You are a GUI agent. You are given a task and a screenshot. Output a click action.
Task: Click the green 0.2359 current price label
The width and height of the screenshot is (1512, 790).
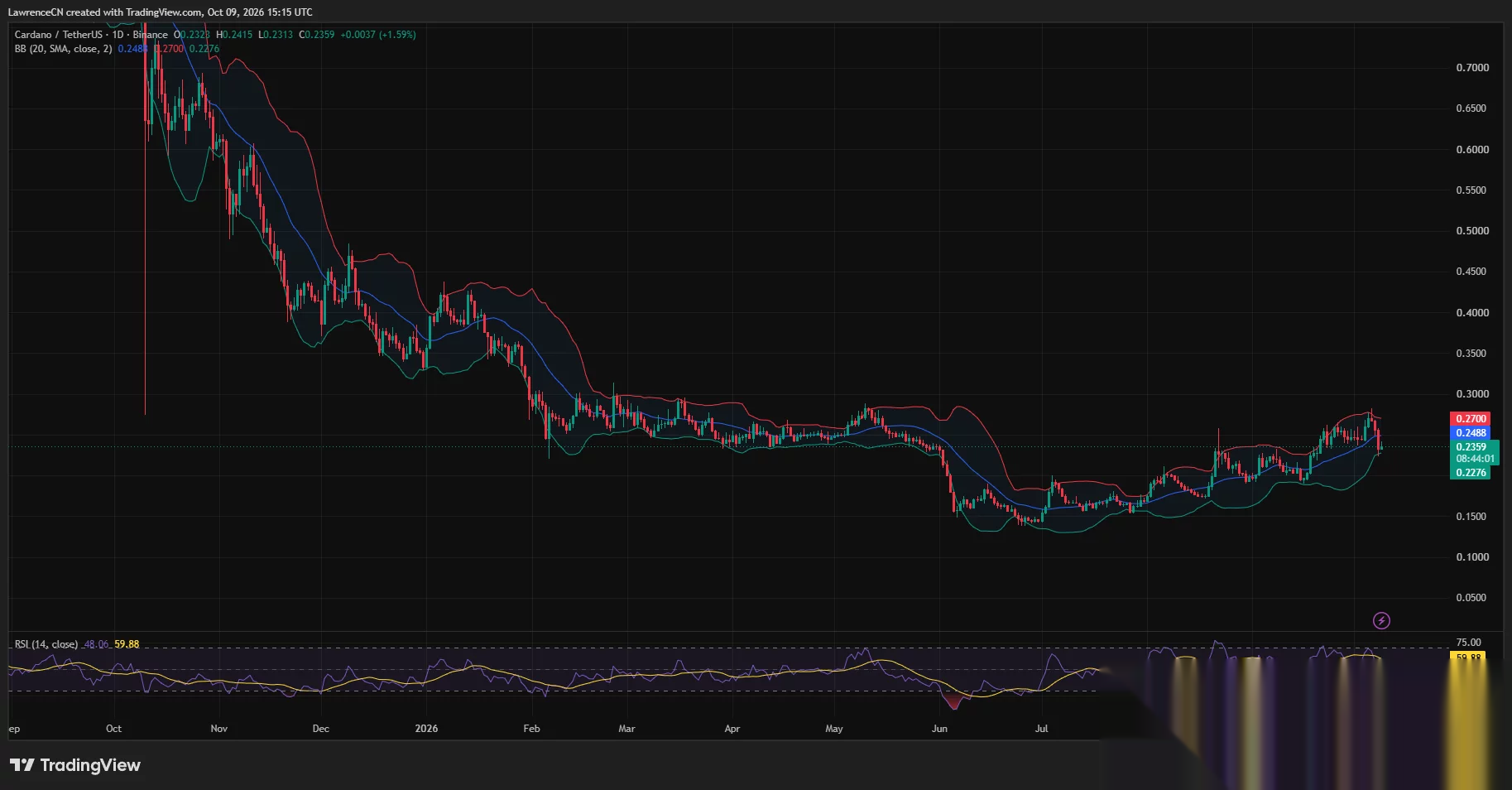(x=1471, y=447)
